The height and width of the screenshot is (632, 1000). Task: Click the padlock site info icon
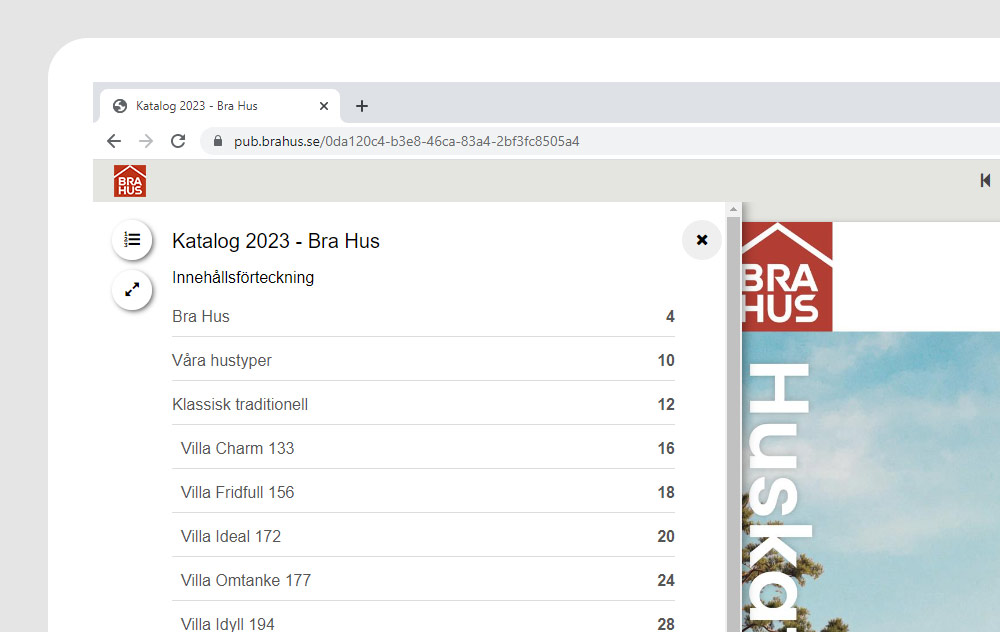[217, 141]
